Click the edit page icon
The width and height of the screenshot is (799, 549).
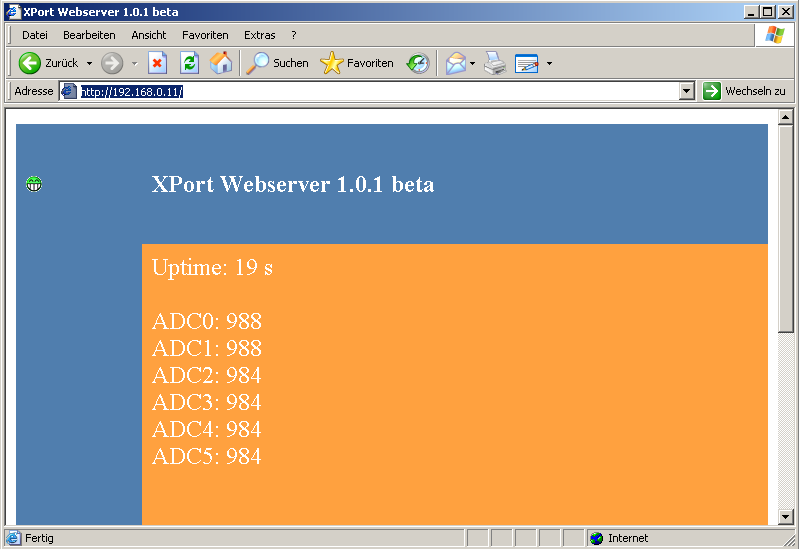[527, 63]
